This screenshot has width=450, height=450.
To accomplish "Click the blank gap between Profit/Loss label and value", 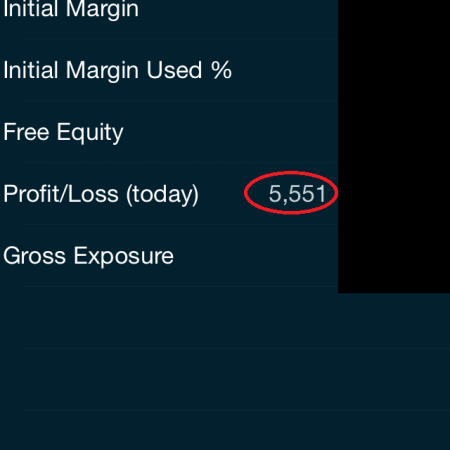I will pyautogui.click(x=222, y=194).
